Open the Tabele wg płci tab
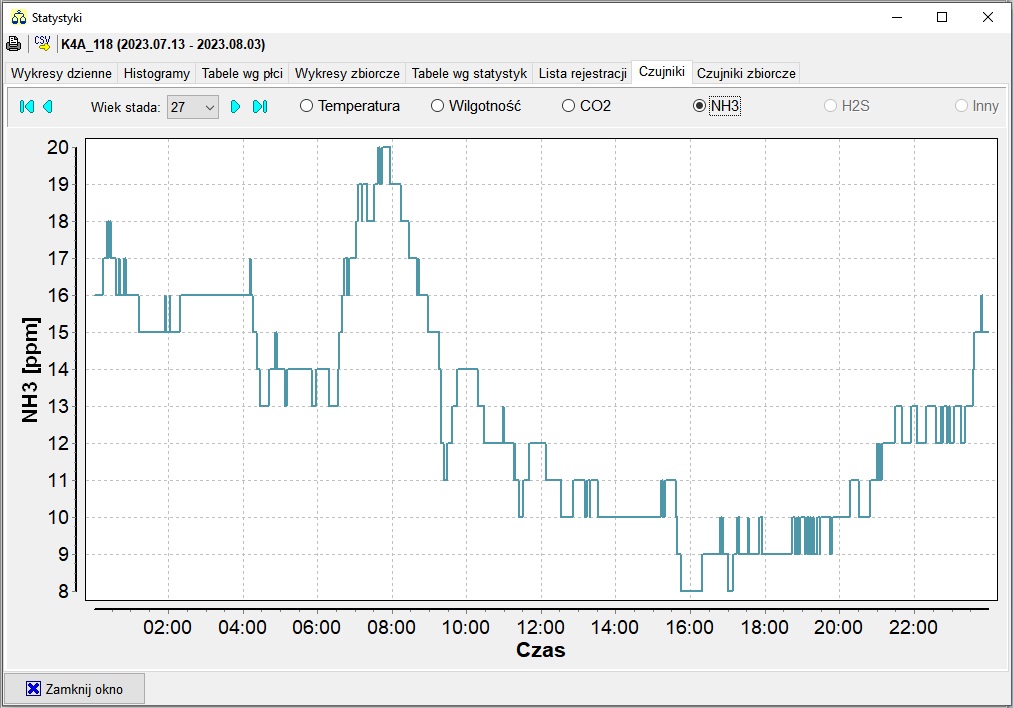The height and width of the screenshot is (708, 1013). pos(242,73)
